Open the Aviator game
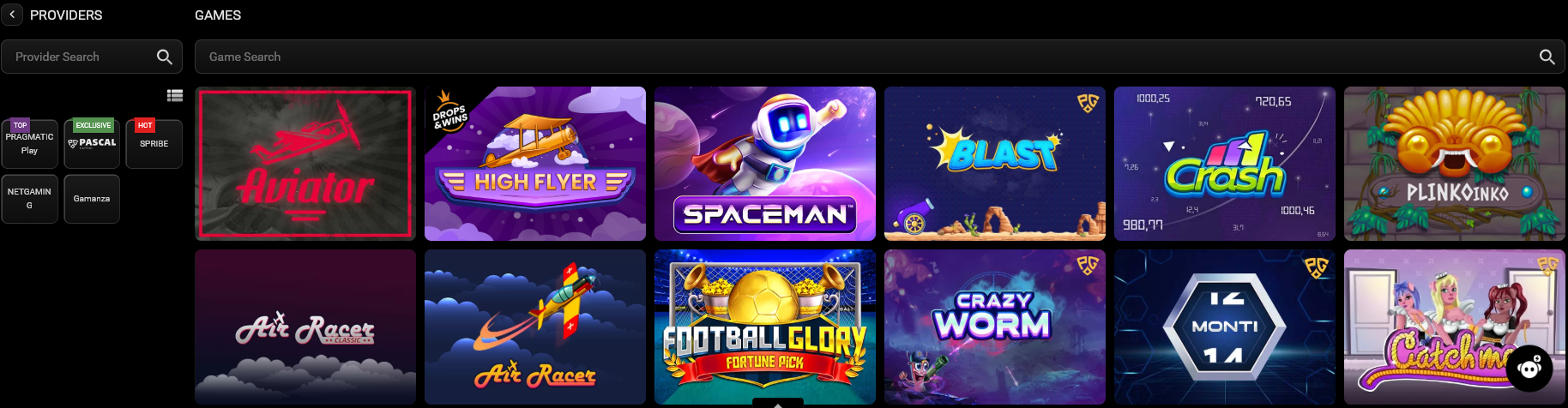1568x408 pixels. (x=305, y=164)
